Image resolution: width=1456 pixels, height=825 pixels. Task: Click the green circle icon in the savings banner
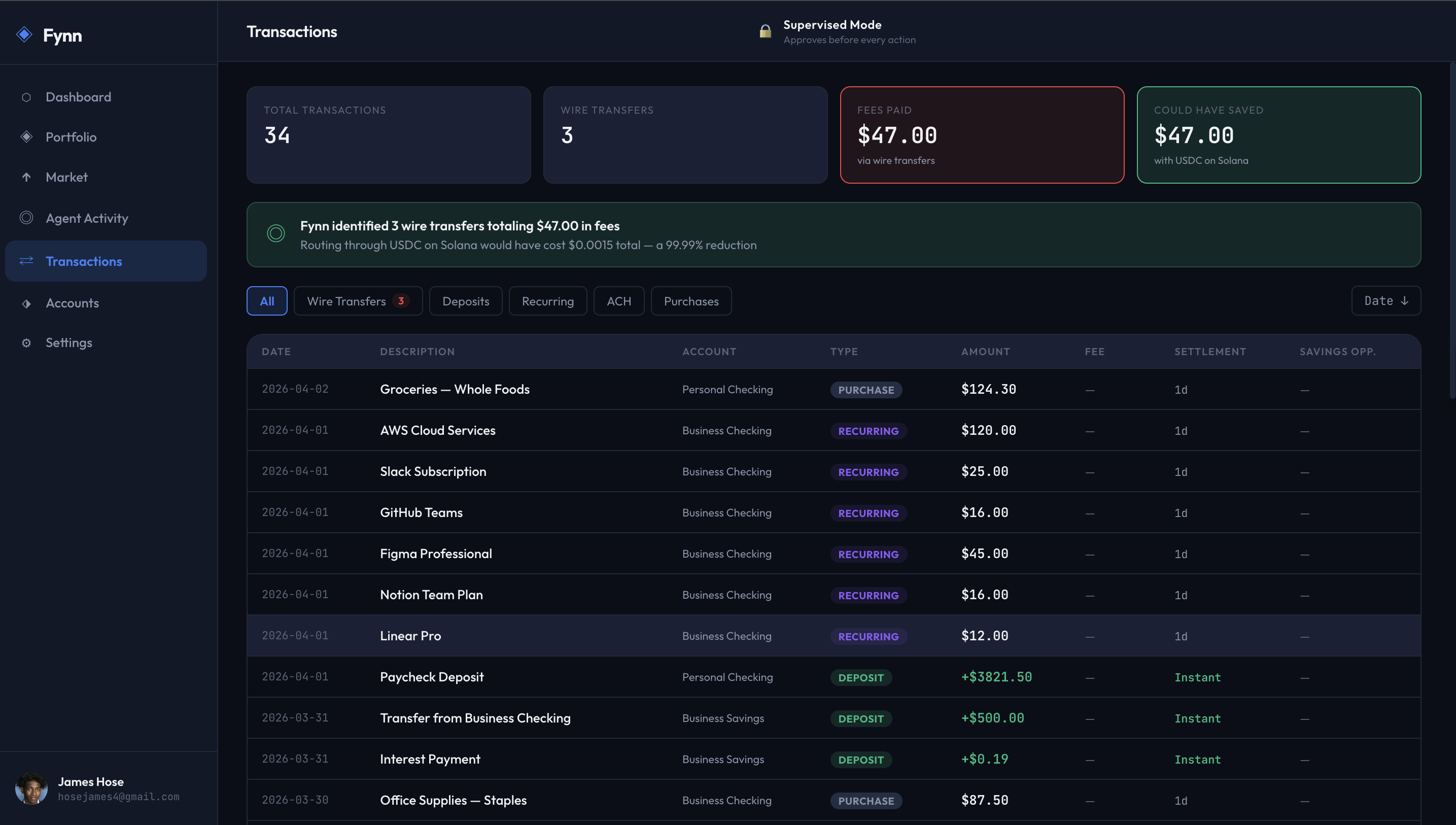[x=276, y=233]
